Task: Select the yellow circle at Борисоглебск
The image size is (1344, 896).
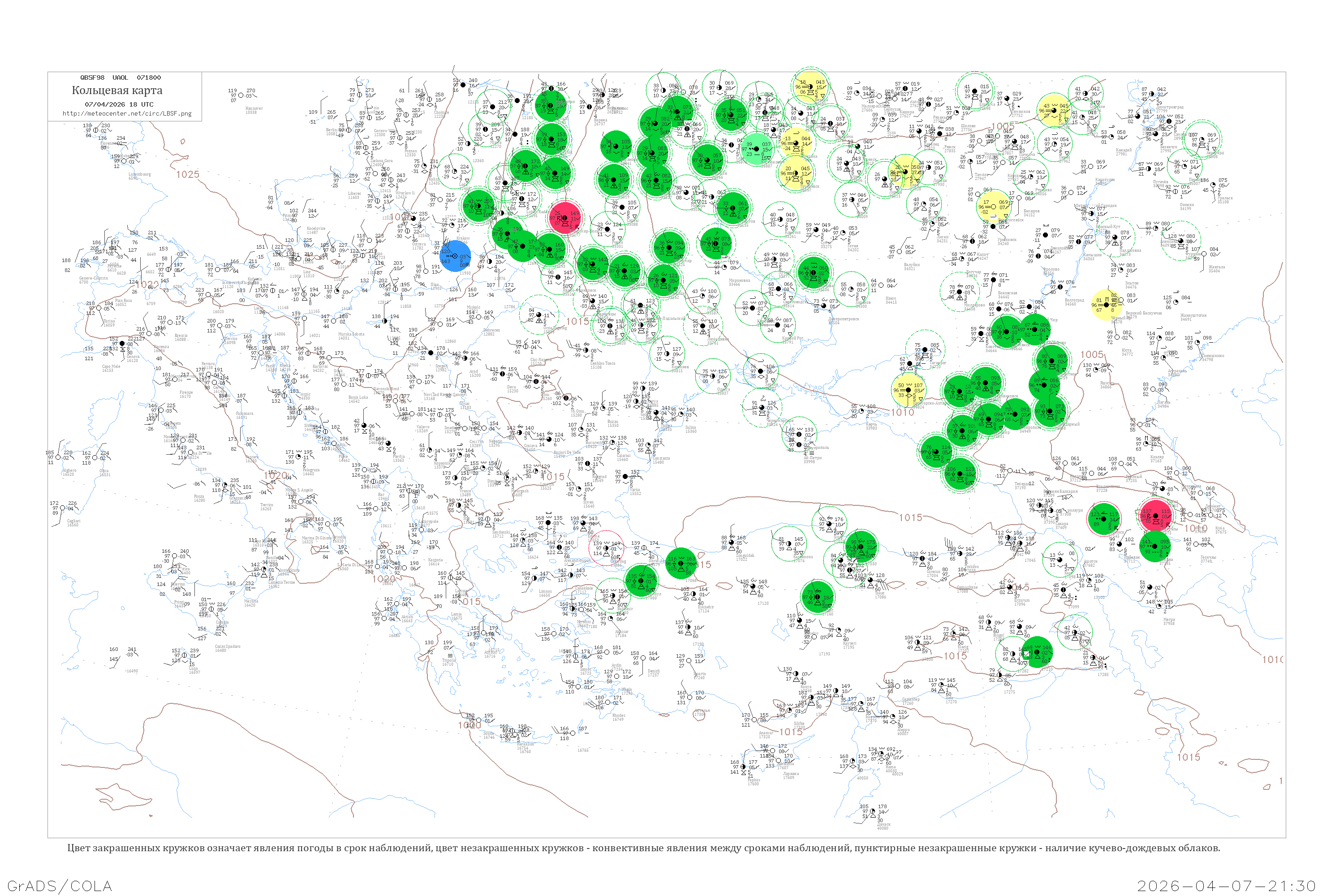Action: point(994,206)
